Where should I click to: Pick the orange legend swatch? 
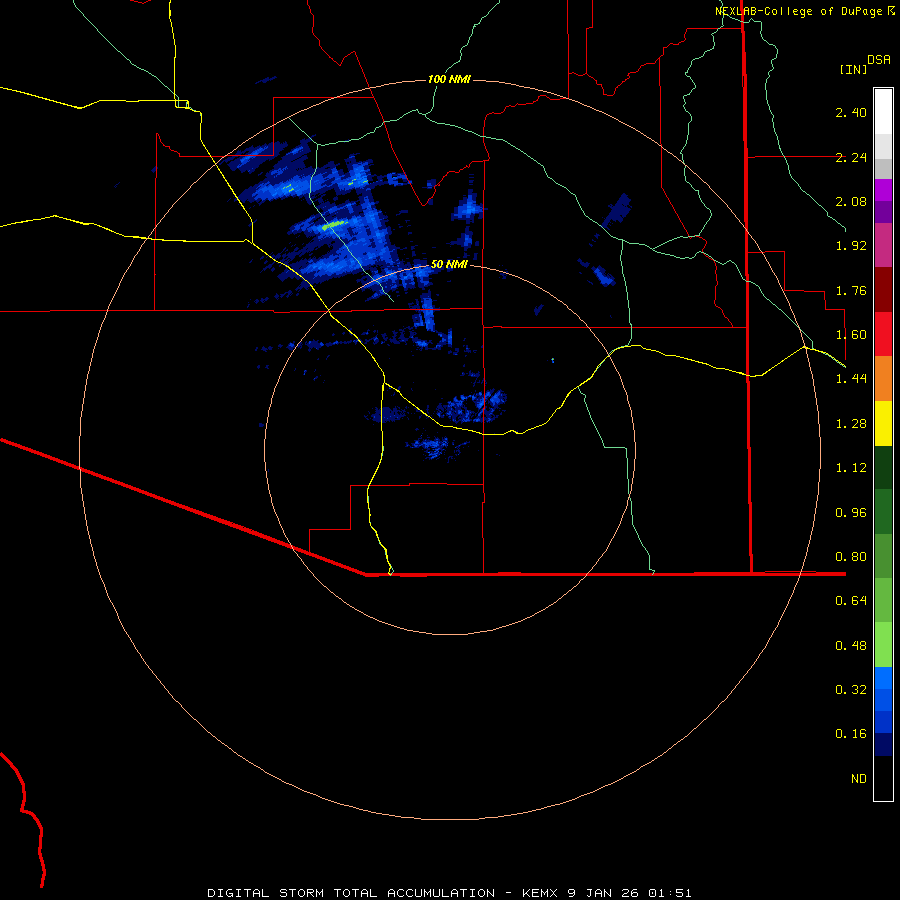click(883, 378)
